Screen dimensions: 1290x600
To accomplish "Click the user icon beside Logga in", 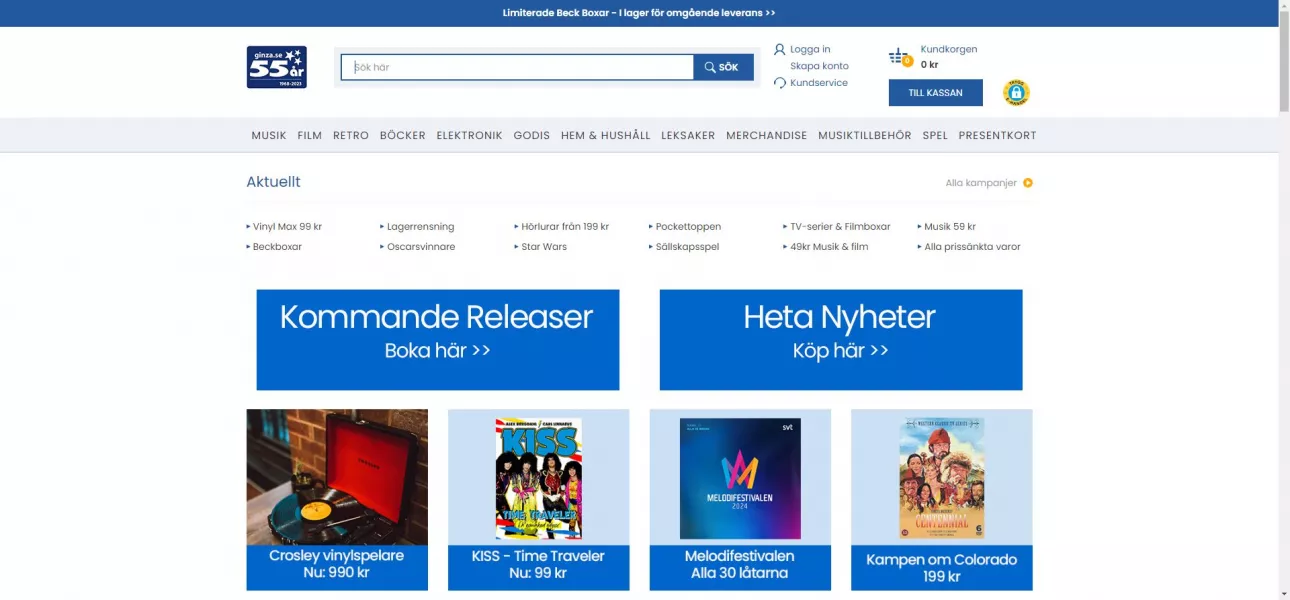I will (780, 49).
